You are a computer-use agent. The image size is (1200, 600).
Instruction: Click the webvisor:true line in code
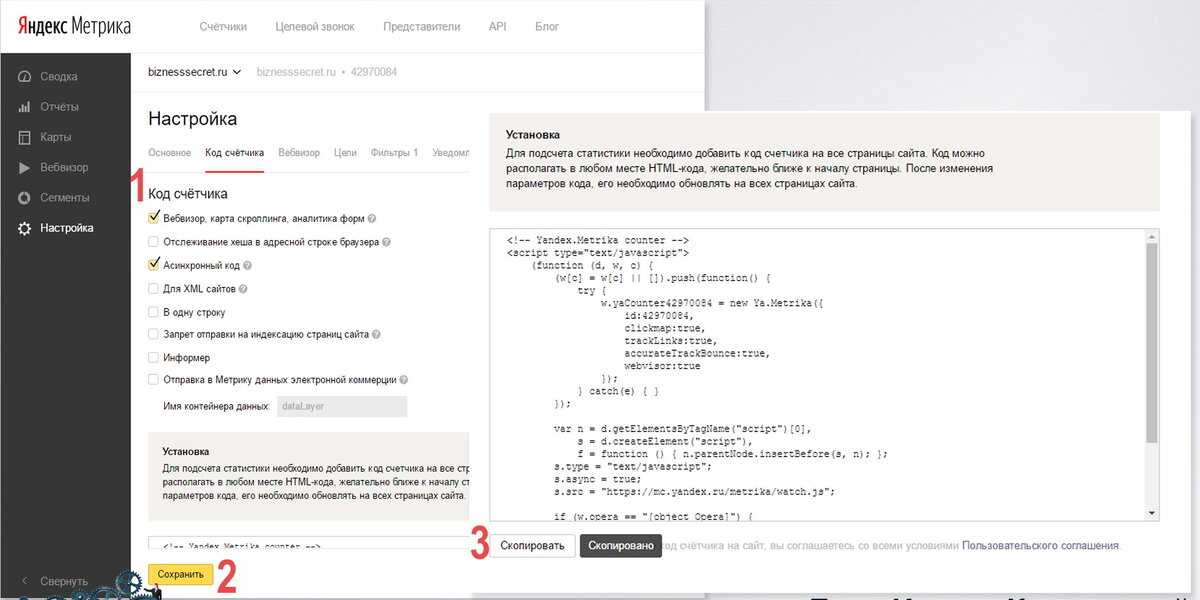(662, 366)
